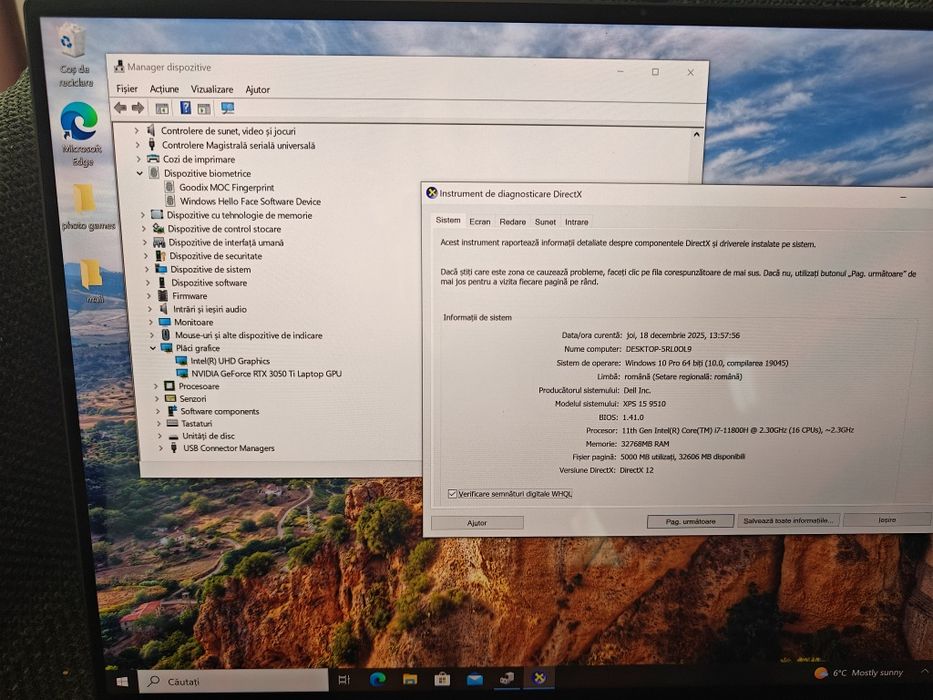The width and height of the screenshot is (933, 700).
Task: Click the Help question mark toolbar icon
Action: click(x=186, y=108)
